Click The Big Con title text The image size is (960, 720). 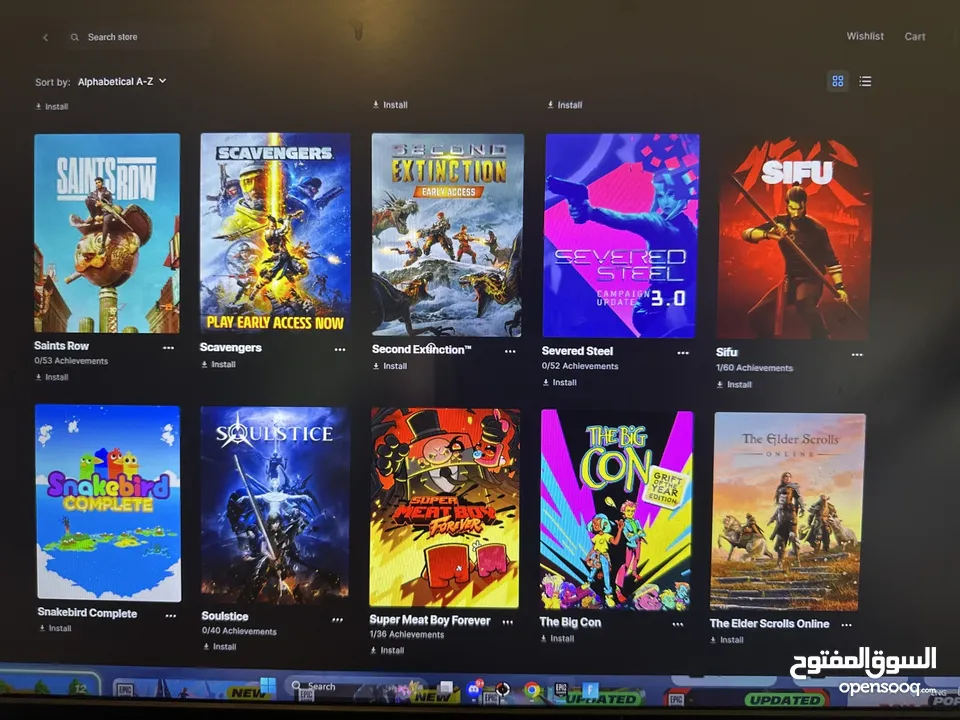point(571,622)
